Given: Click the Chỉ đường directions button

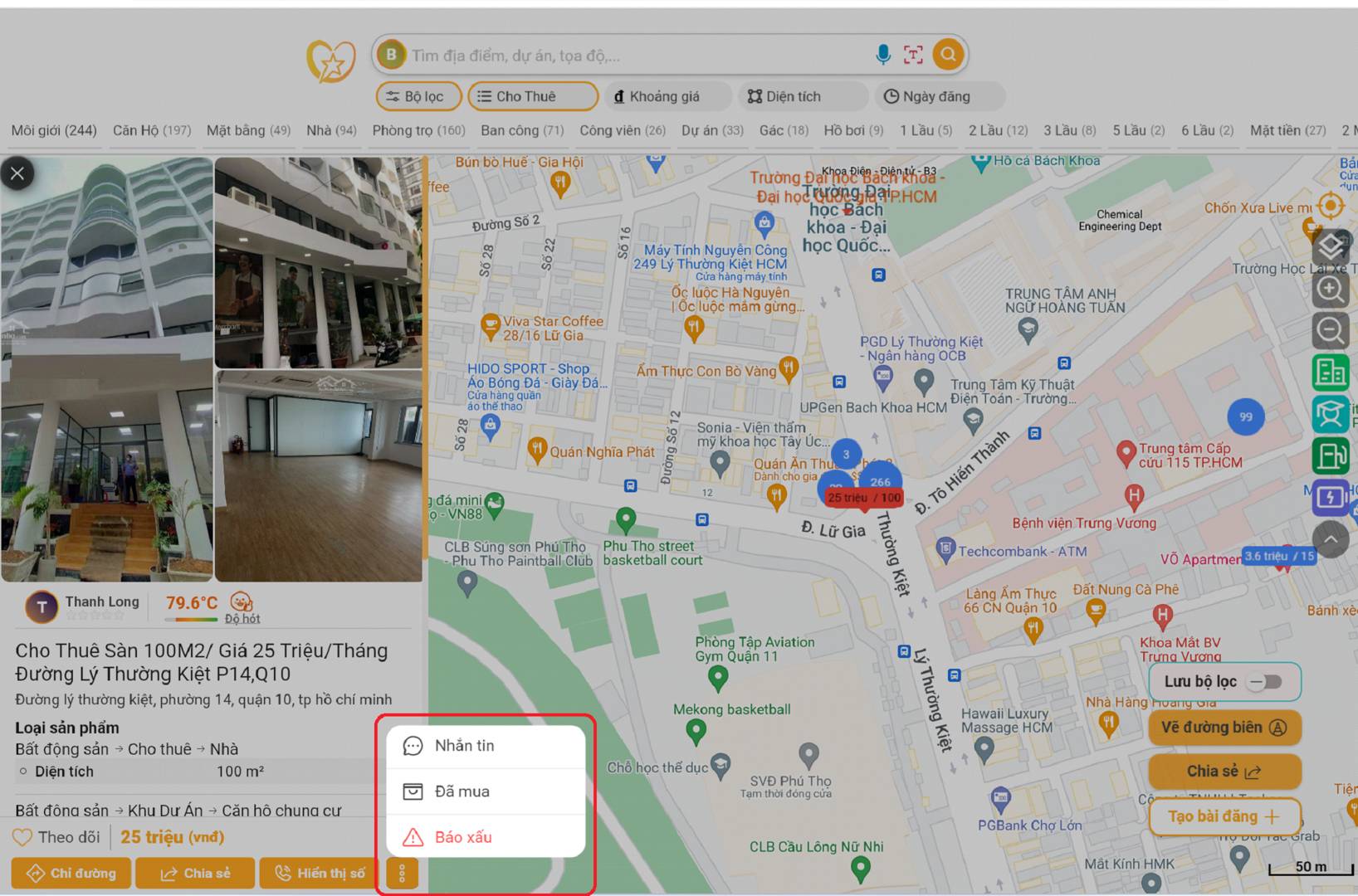Looking at the screenshot, I should (x=71, y=873).
